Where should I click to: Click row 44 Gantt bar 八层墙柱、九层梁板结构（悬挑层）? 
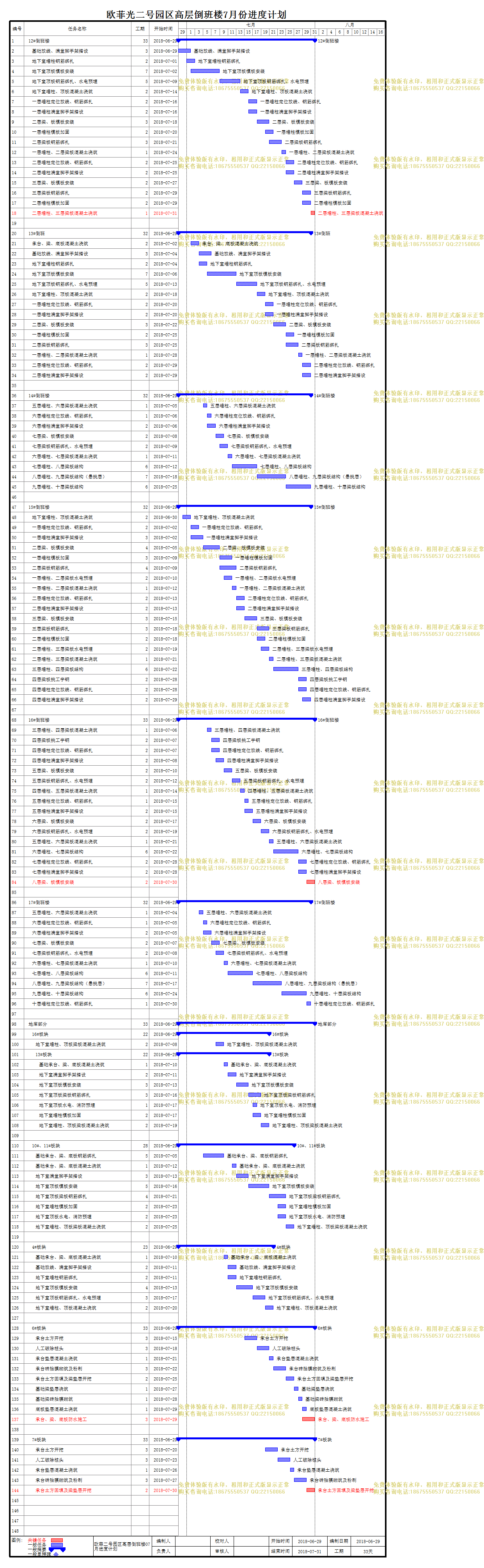tap(271, 477)
